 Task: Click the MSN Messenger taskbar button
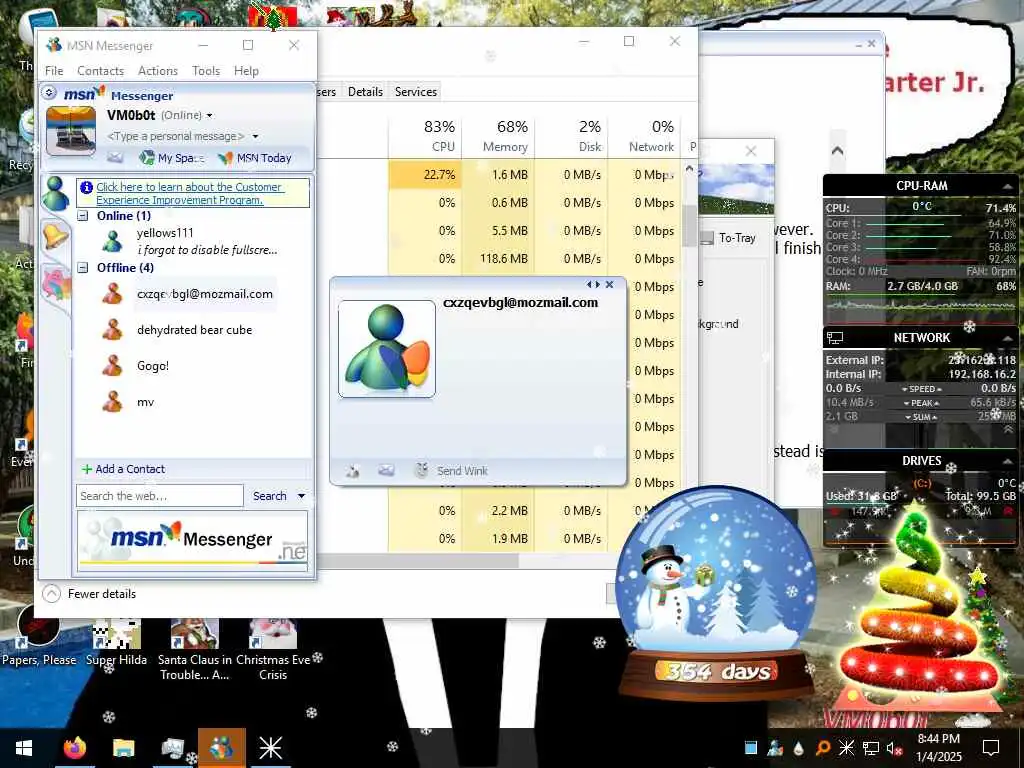click(221, 748)
